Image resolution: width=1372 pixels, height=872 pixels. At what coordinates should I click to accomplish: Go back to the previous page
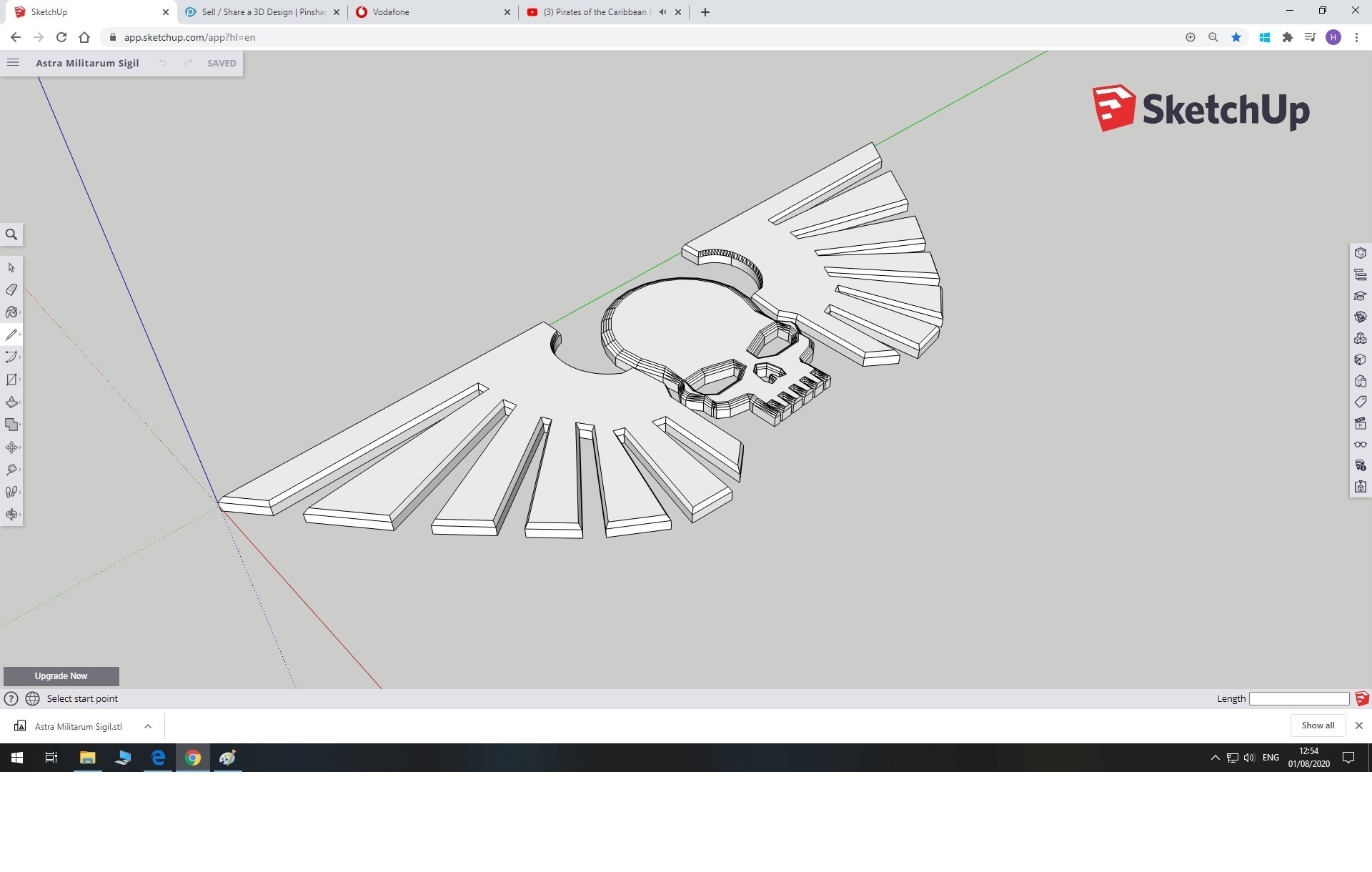(x=16, y=37)
